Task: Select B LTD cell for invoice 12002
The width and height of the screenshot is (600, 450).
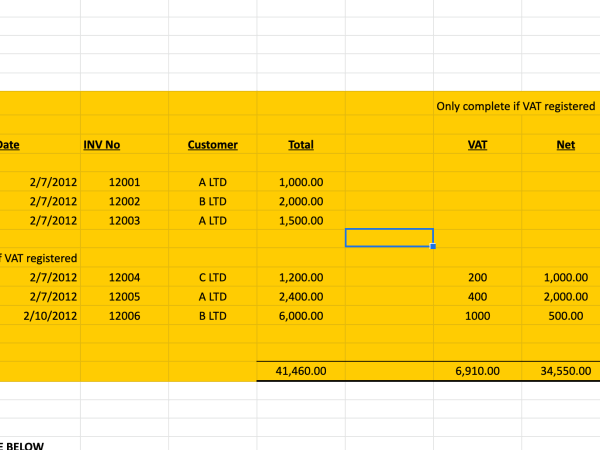Action: pyautogui.click(x=213, y=201)
